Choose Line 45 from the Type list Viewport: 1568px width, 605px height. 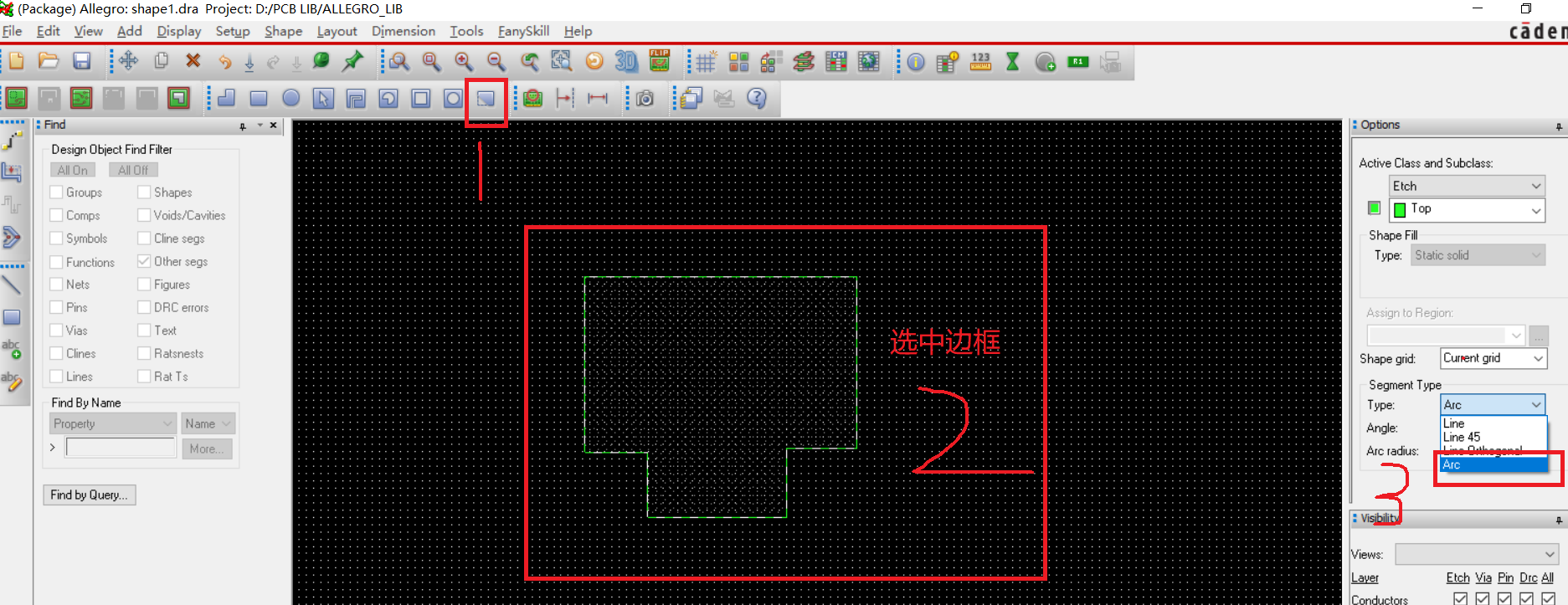pyautogui.click(x=1462, y=437)
